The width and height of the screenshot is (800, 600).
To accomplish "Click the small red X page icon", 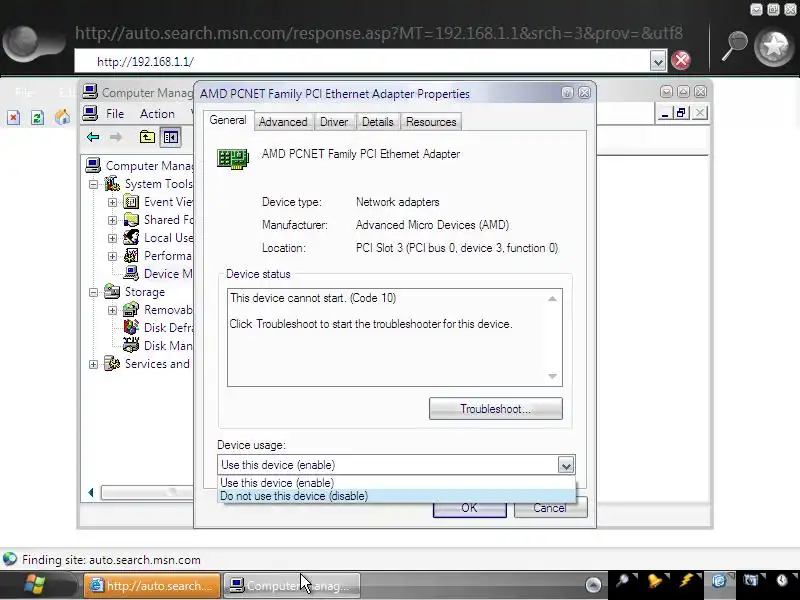I will click(x=14, y=118).
